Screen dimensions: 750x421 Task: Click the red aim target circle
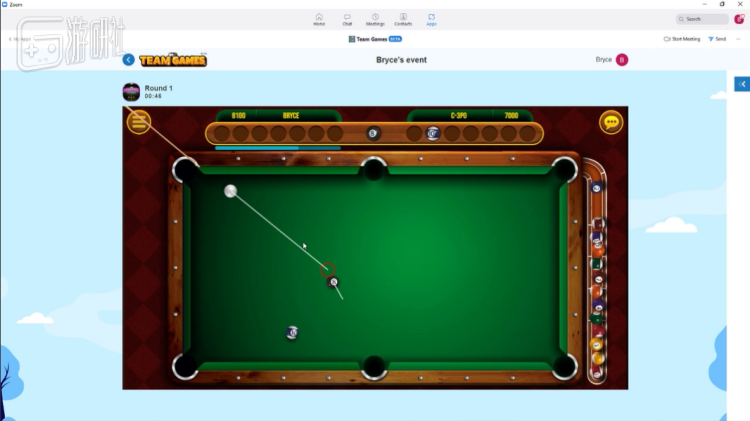(x=328, y=270)
